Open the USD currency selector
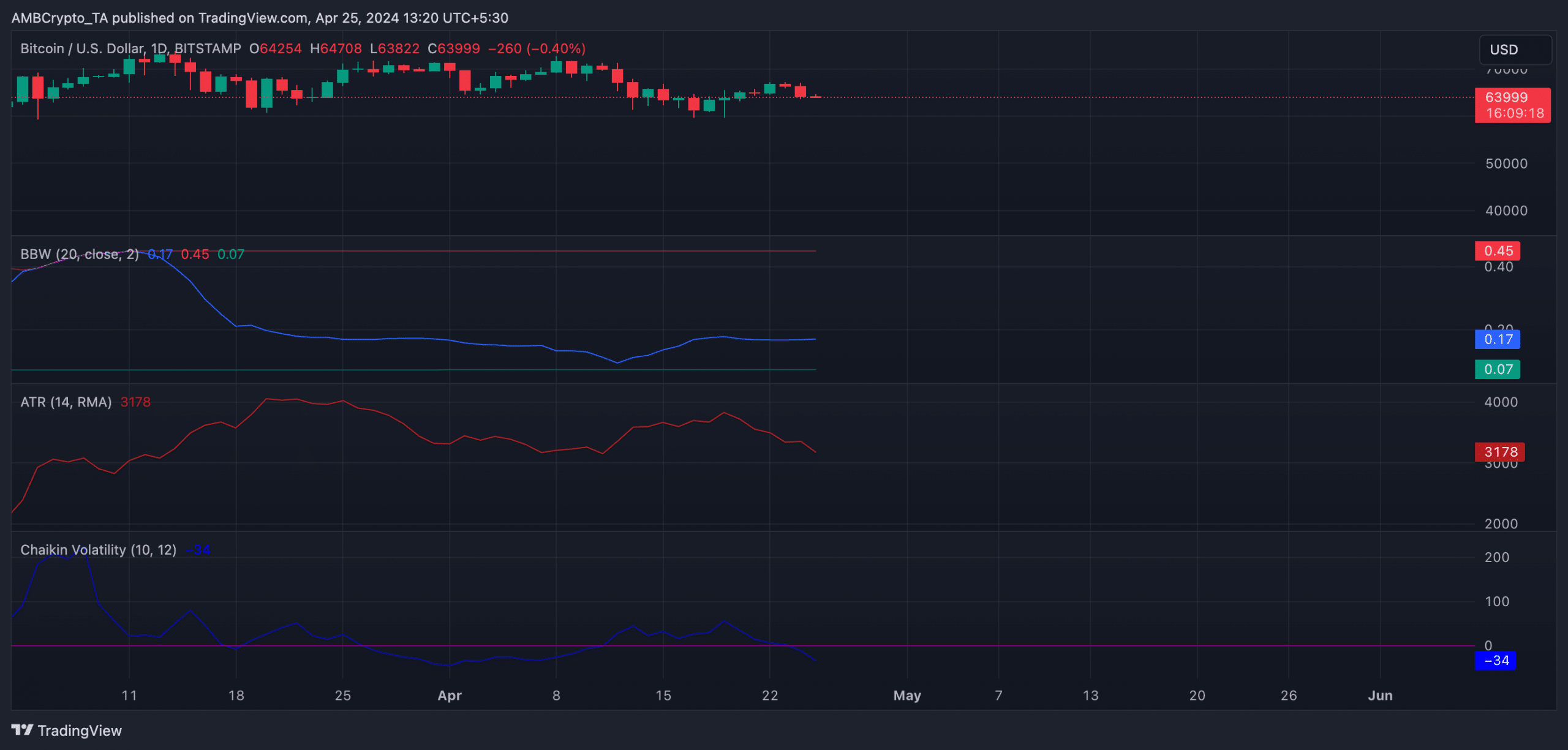 [1515, 50]
